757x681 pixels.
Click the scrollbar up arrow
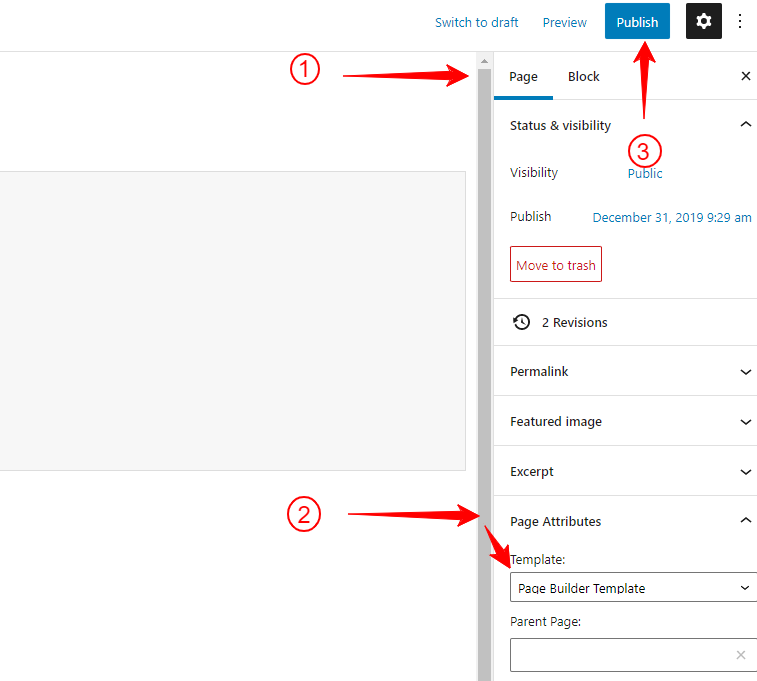(484, 61)
